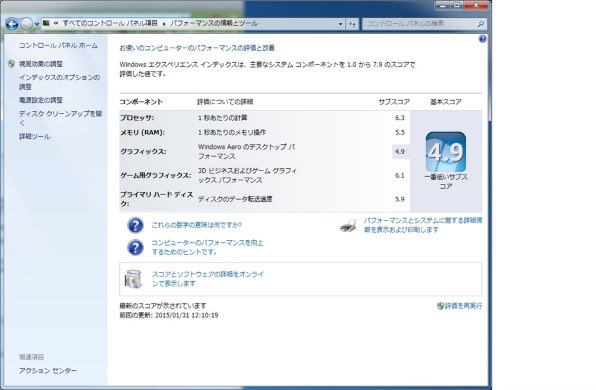Open the address bar history dropdown arrow
Screen dimensions: 596x390
(340, 24)
